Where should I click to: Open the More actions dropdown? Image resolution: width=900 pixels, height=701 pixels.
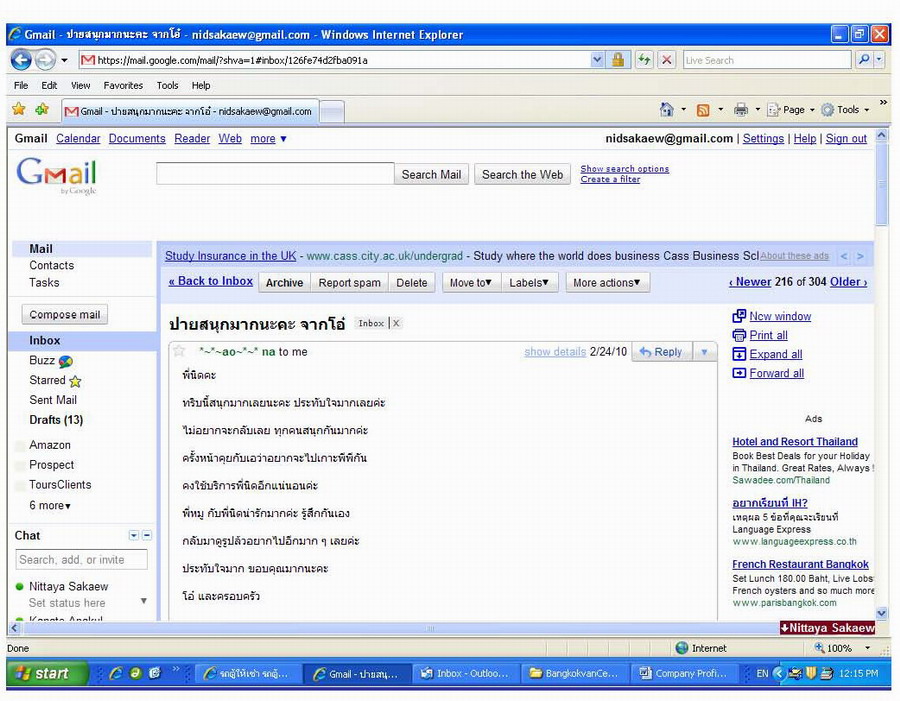tap(607, 282)
